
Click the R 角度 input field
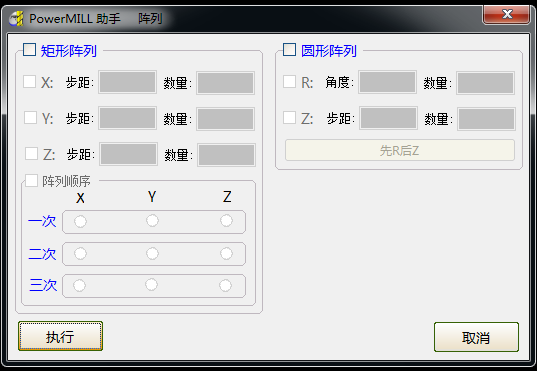pyautogui.click(x=387, y=82)
